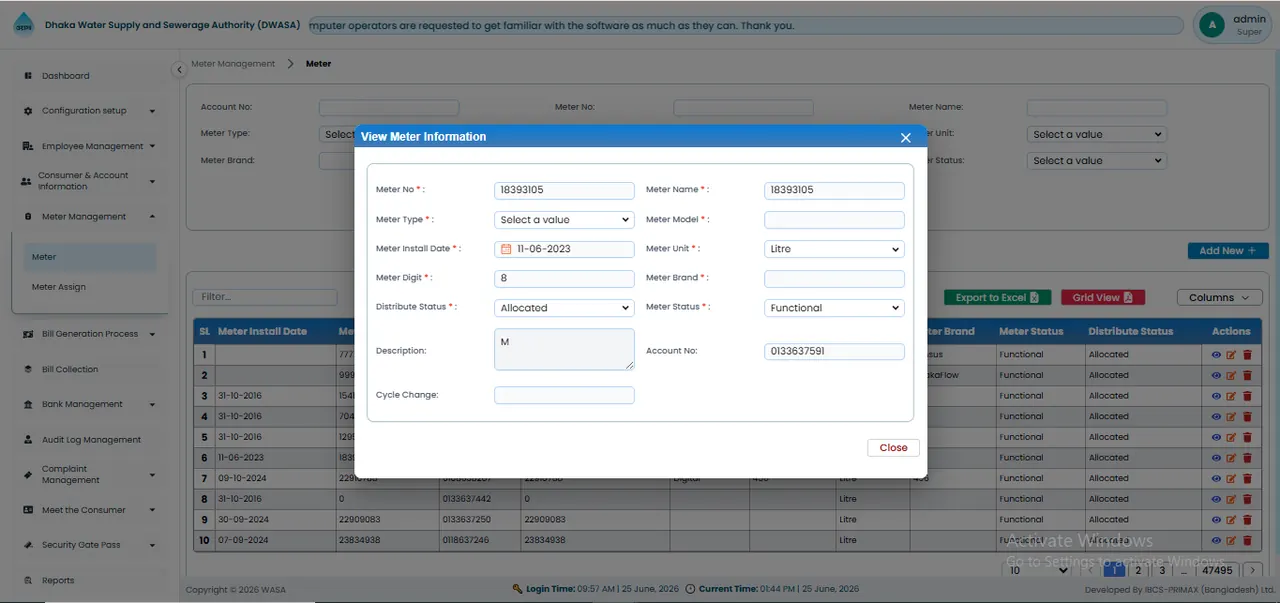
Task: Click the trash icon in table row 9
Action: [1247, 520]
